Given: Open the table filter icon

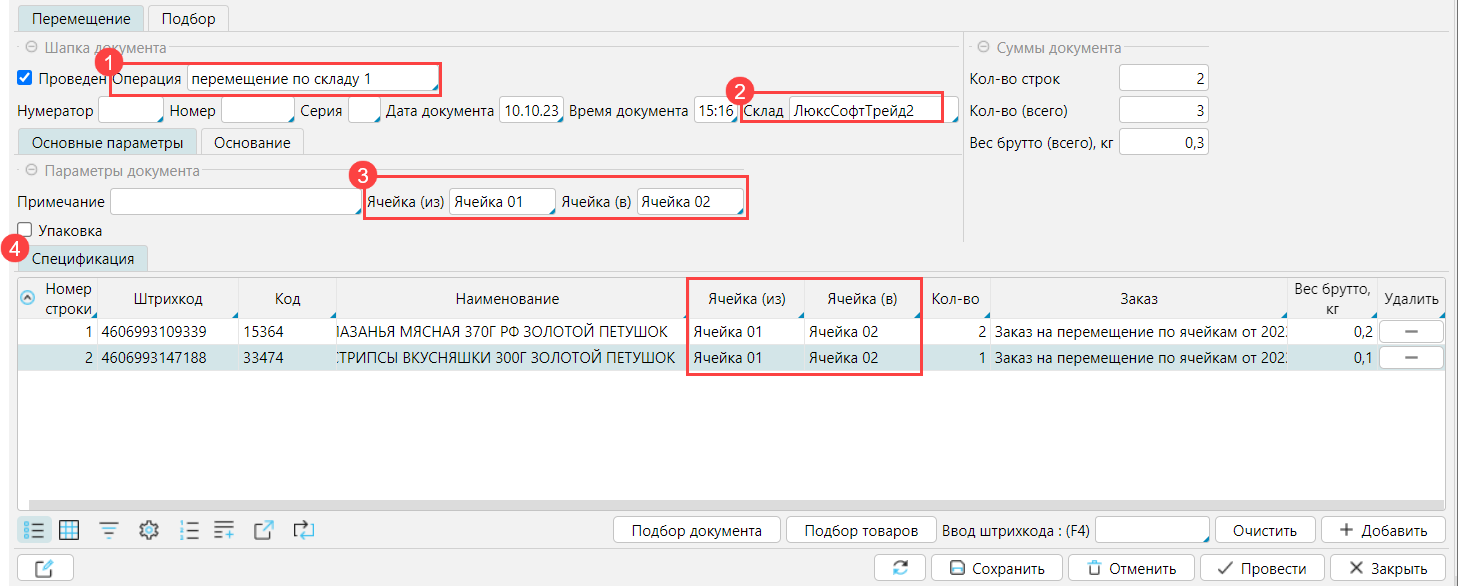Looking at the screenshot, I should tap(108, 530).
